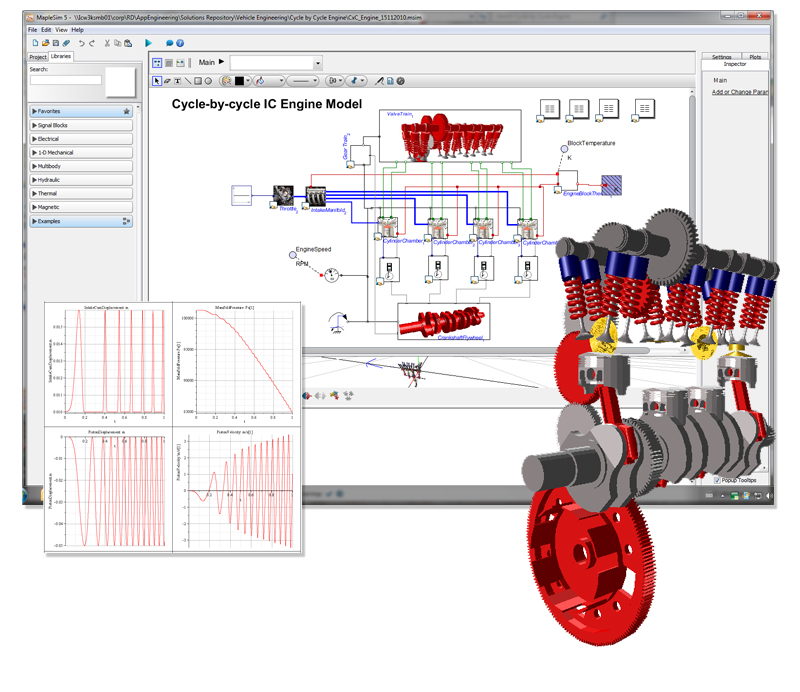Expand the Multibody library palette

(80, 166)
